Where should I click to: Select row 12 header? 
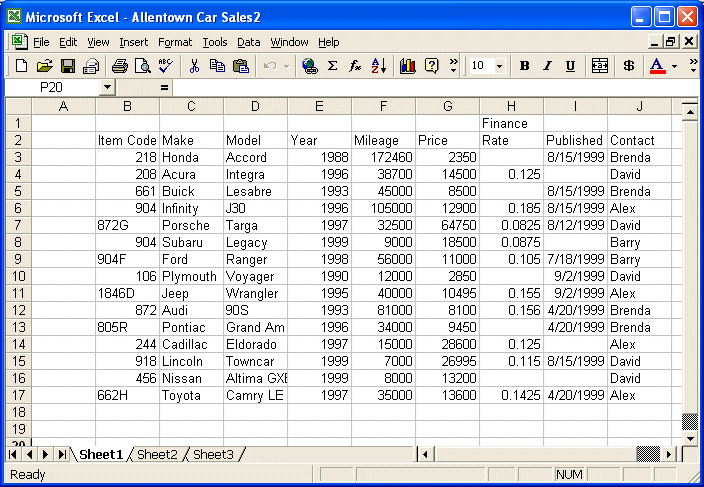[x=18, y=310]
